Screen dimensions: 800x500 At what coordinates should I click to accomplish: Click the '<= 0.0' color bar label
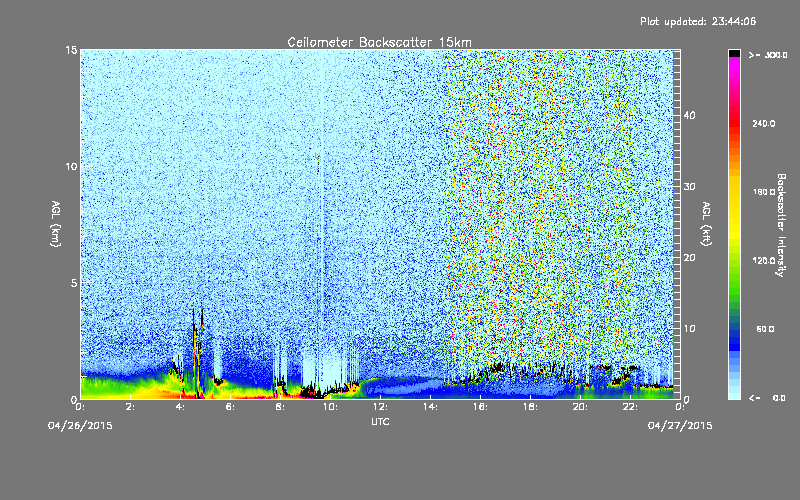[x=767, y=398]
